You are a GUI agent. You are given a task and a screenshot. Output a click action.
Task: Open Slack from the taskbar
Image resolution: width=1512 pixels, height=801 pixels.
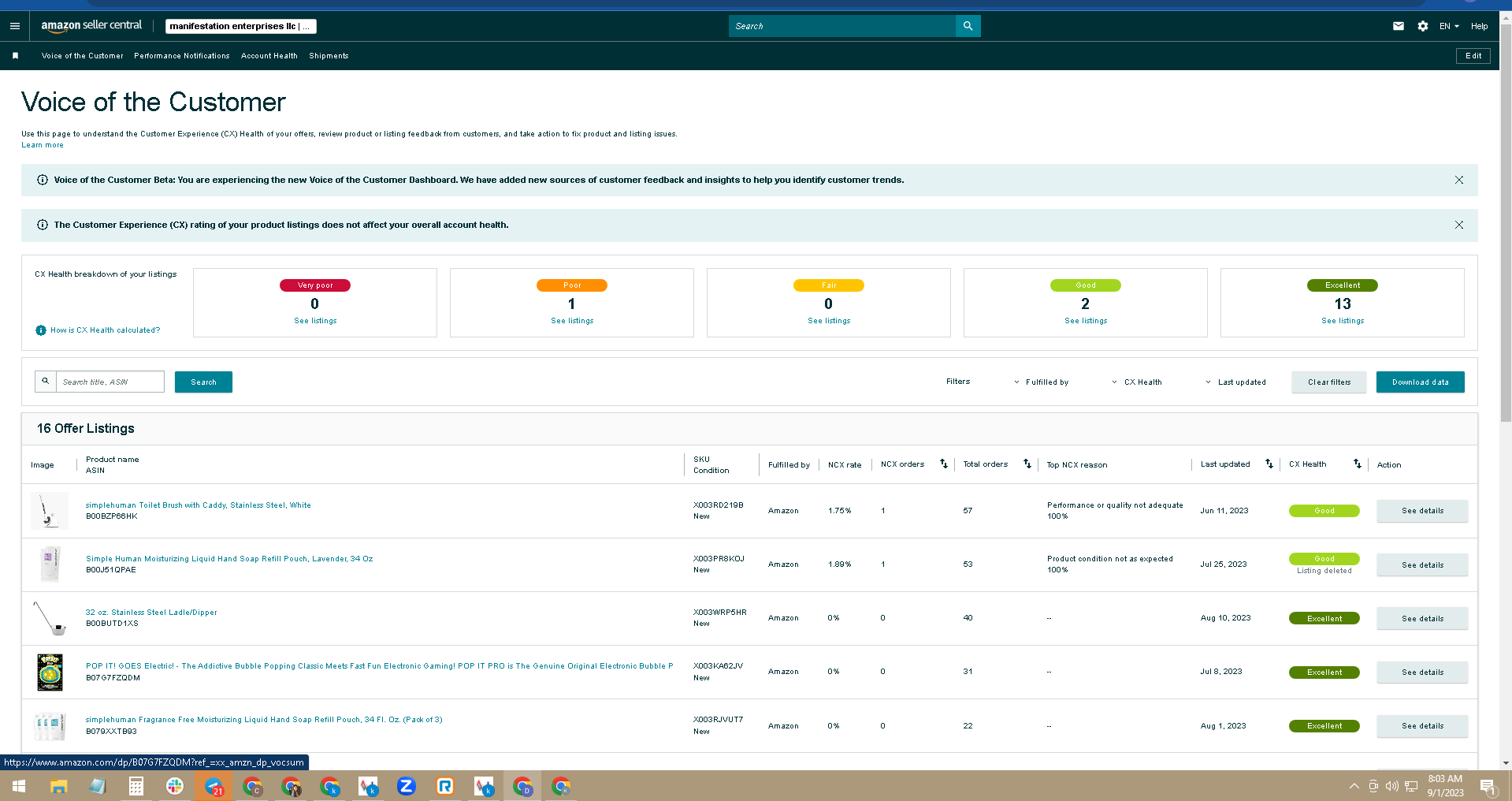174,786
